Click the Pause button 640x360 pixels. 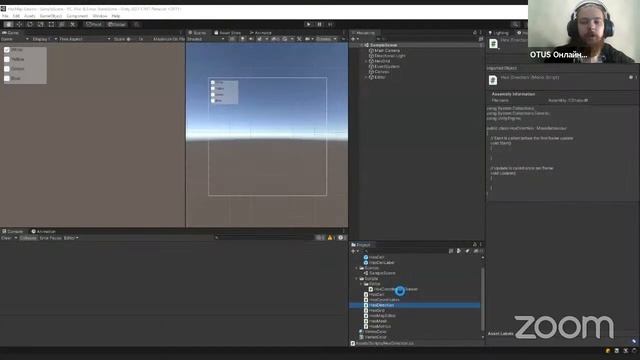[320, 24]
